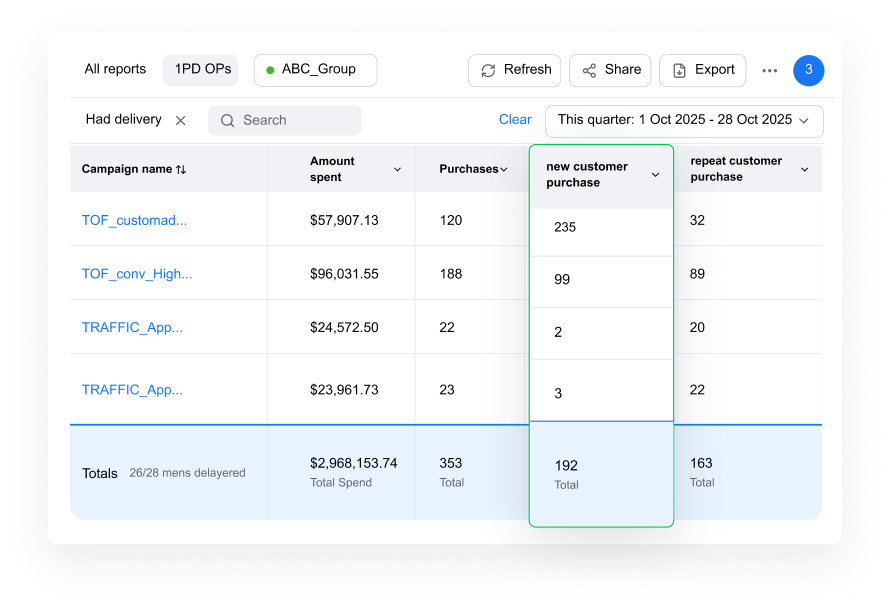Expand the Amount spent column dropdown
Image resolution: width=890 pixels, height=608 pixels.
[397, 170]
